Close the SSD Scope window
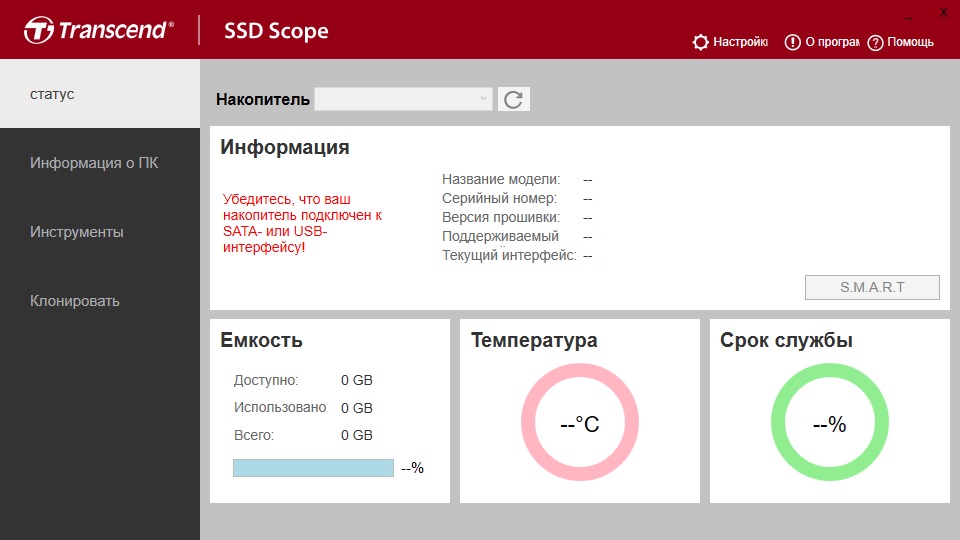 coord(943,13)
